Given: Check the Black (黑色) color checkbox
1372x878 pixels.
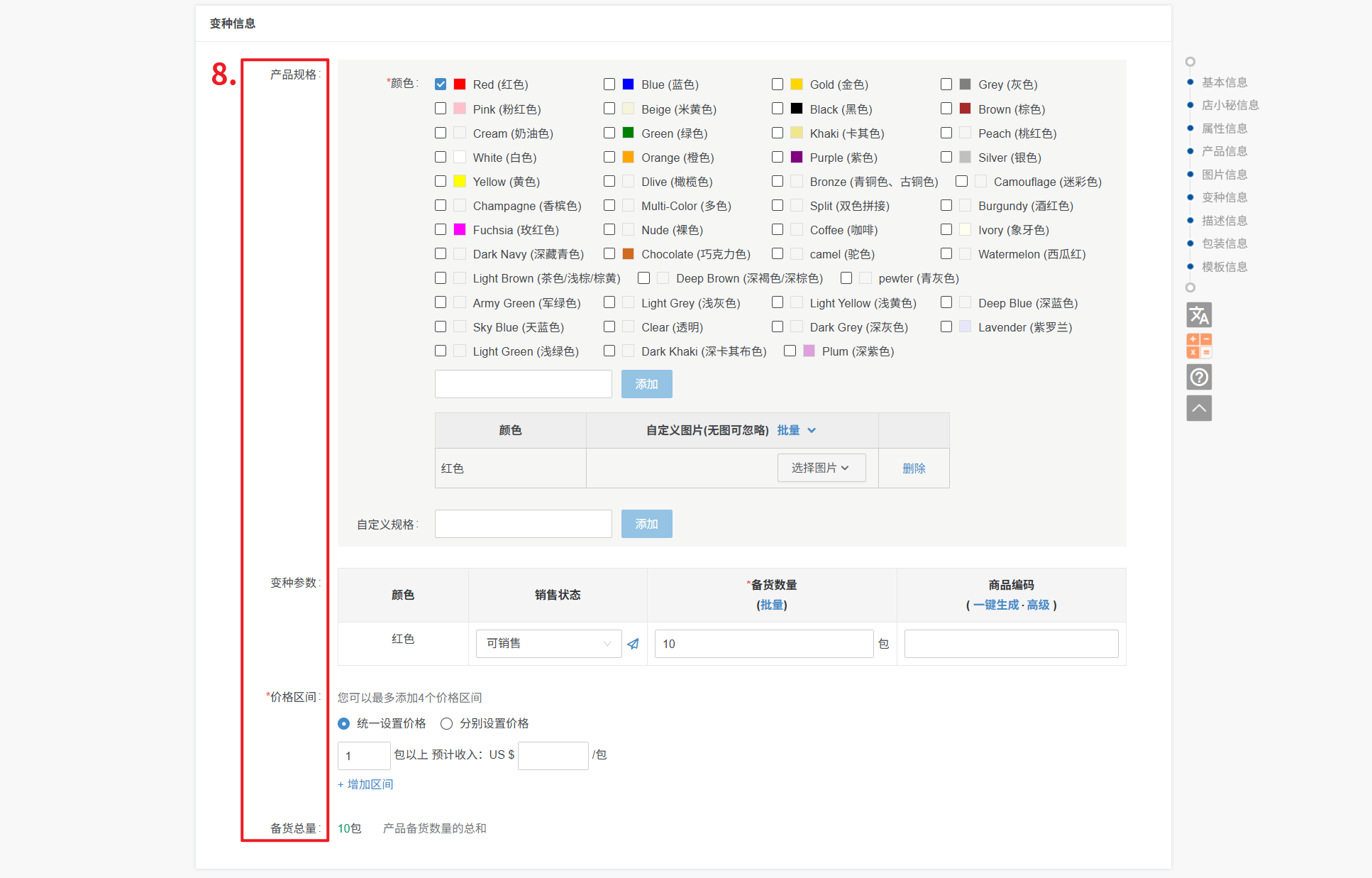Looking at the screenshot, I should point(778,109).
